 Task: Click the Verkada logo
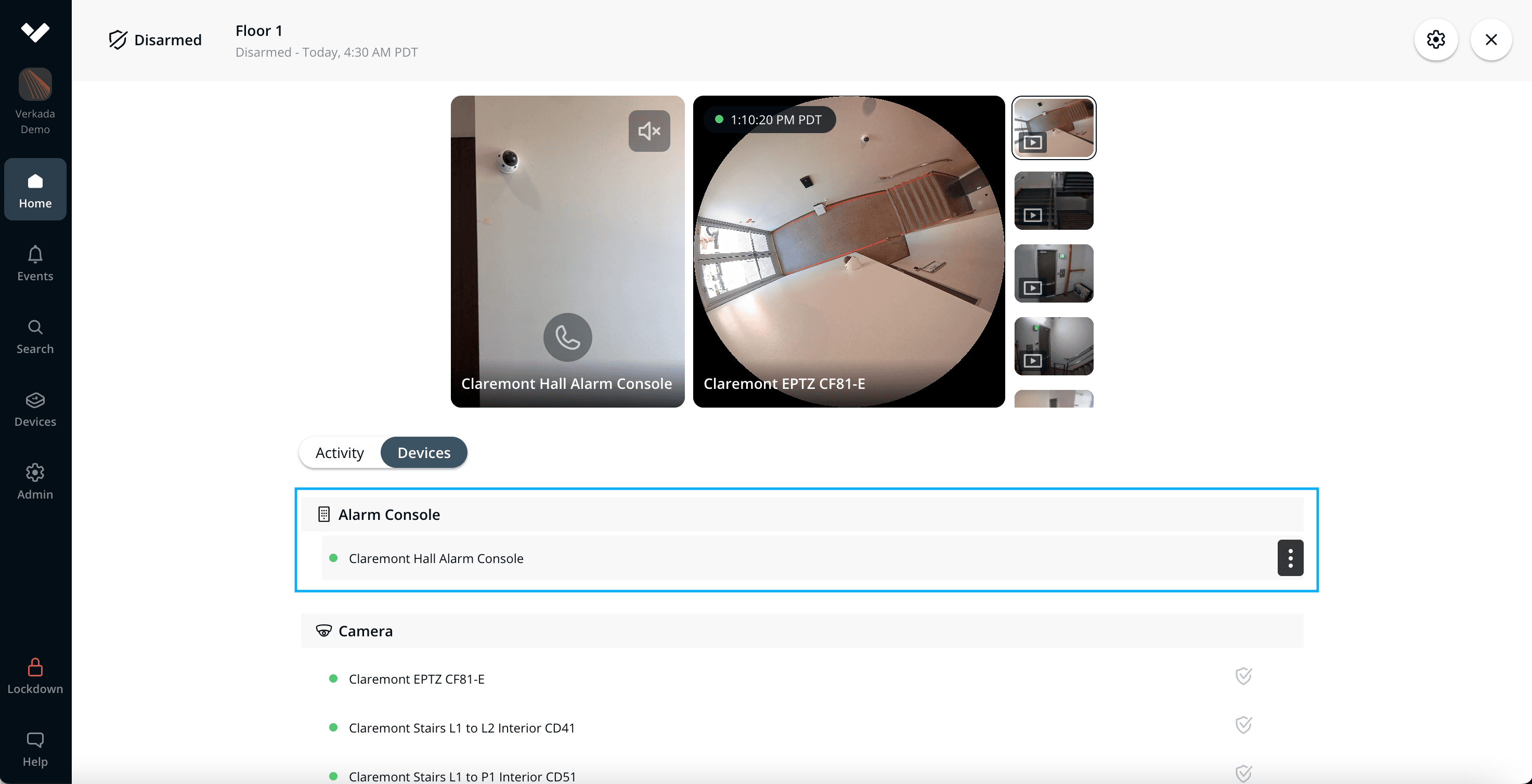click(35, 32)
